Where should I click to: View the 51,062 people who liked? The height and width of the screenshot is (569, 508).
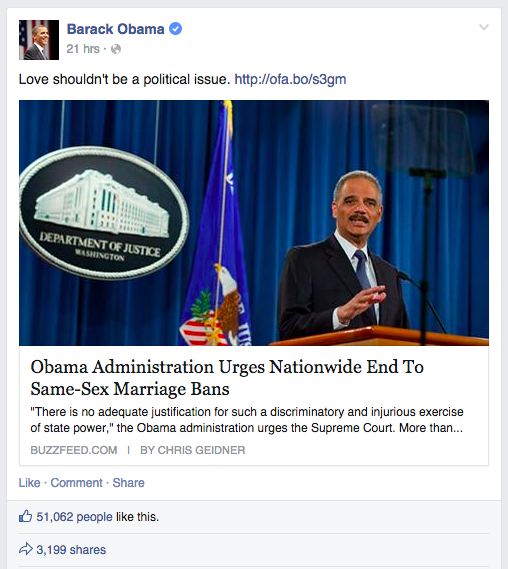pos(74,517)
